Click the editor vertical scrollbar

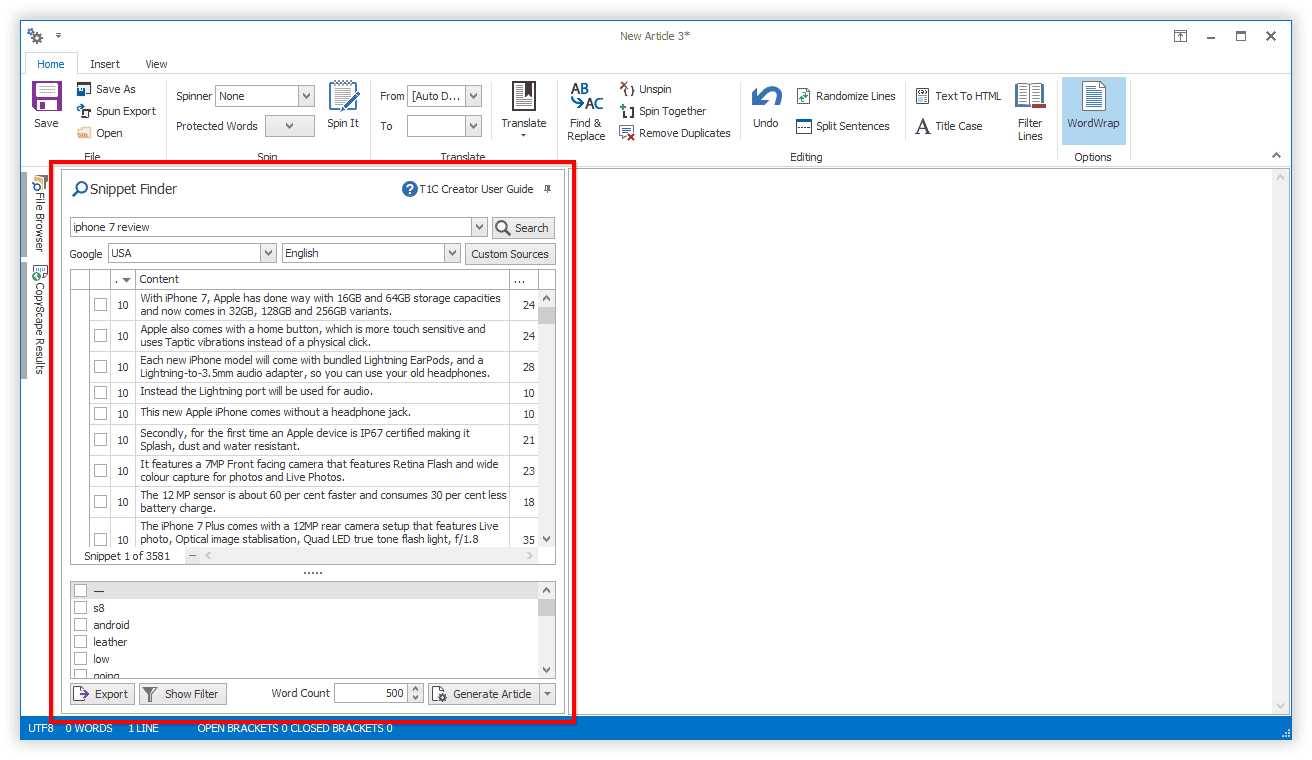click(1278, 440)
